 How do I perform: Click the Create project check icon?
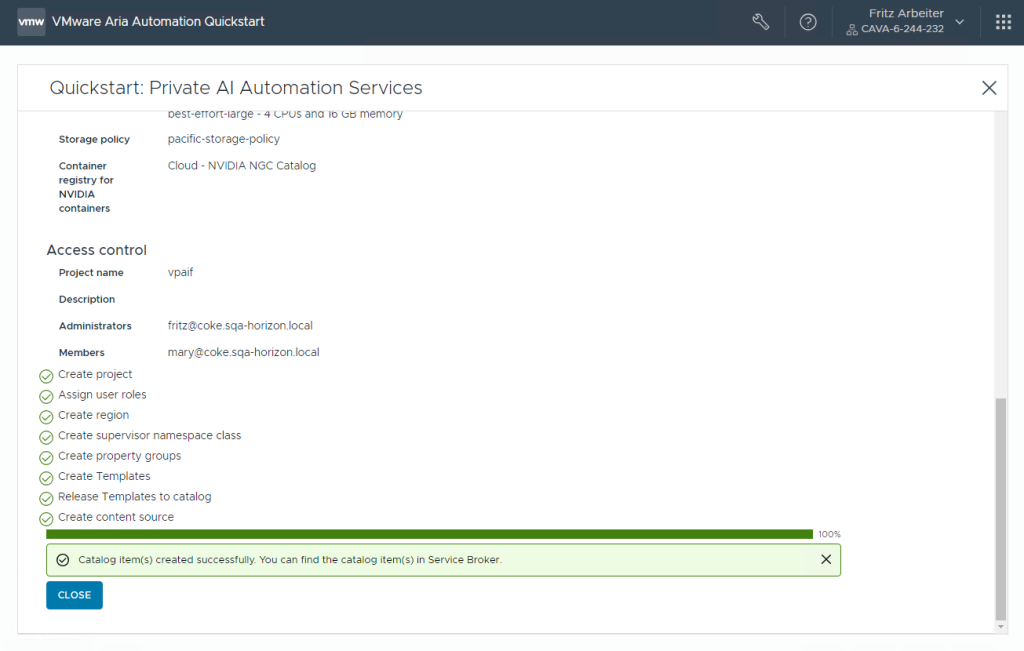(x=46, y=376)
